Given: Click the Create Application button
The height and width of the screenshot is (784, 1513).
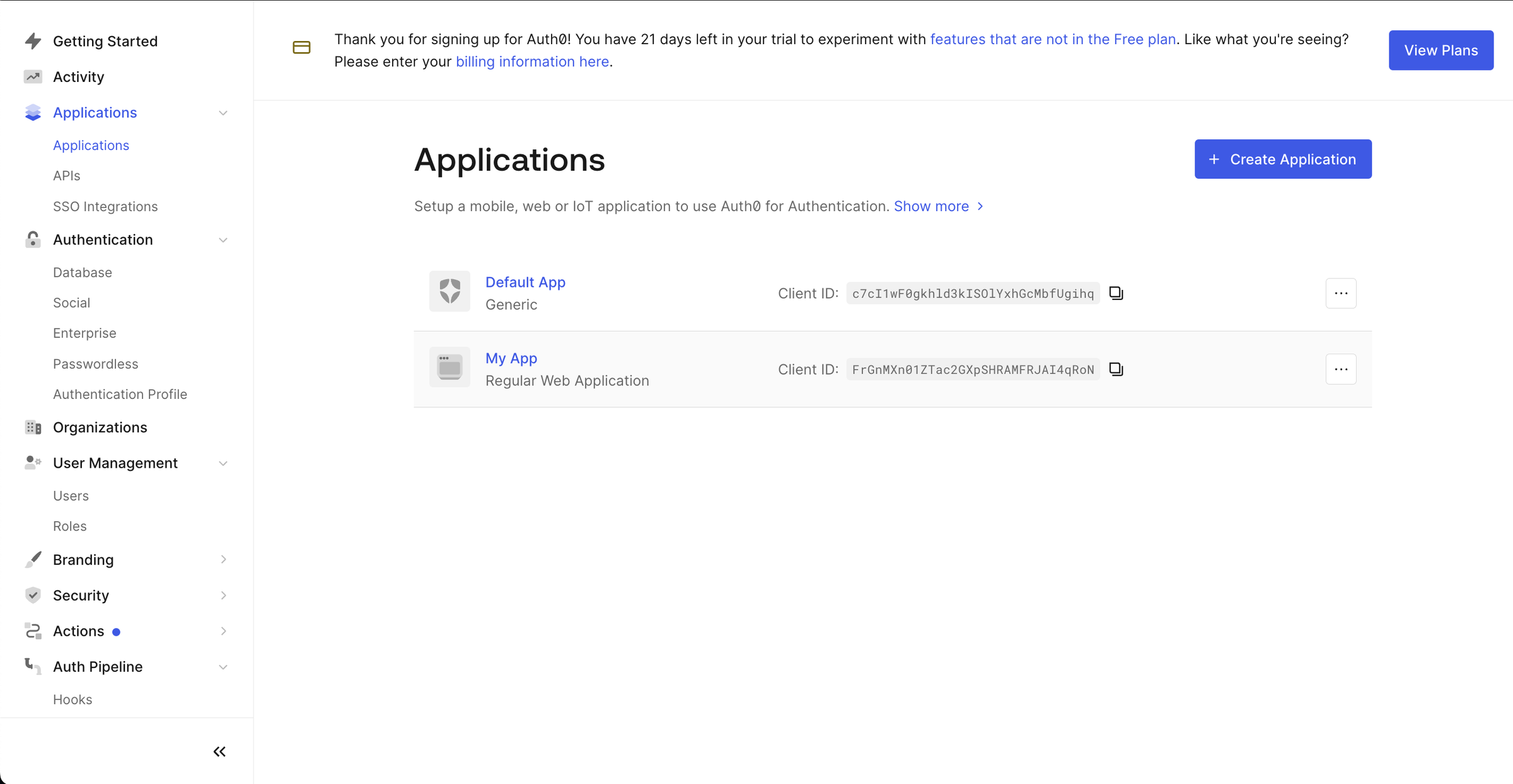Looking at the screenshot, I should coord(1283,159).
